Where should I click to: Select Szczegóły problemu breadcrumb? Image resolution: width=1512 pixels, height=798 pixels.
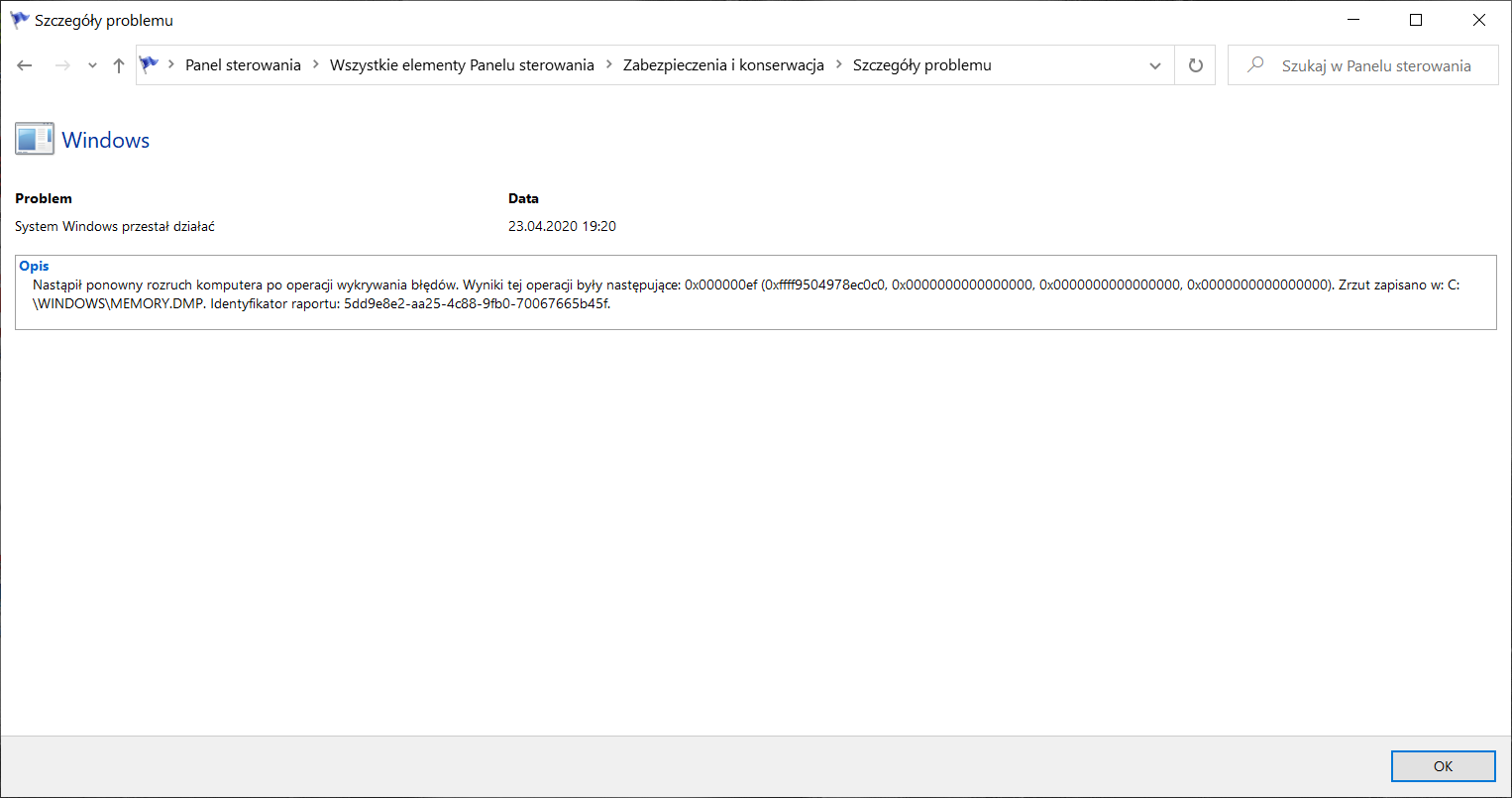921,65
